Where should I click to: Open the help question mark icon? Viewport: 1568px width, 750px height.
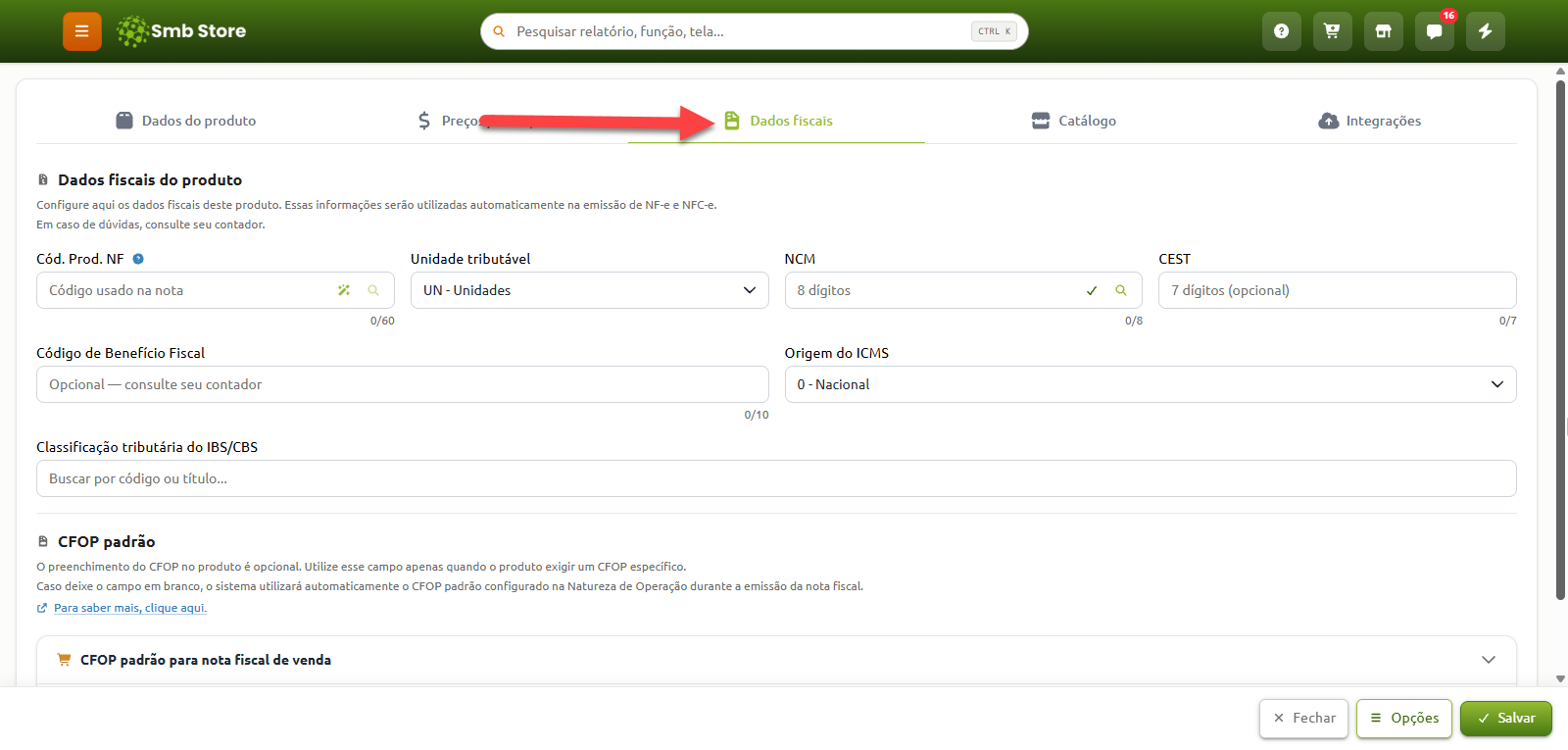(1281, 31)
